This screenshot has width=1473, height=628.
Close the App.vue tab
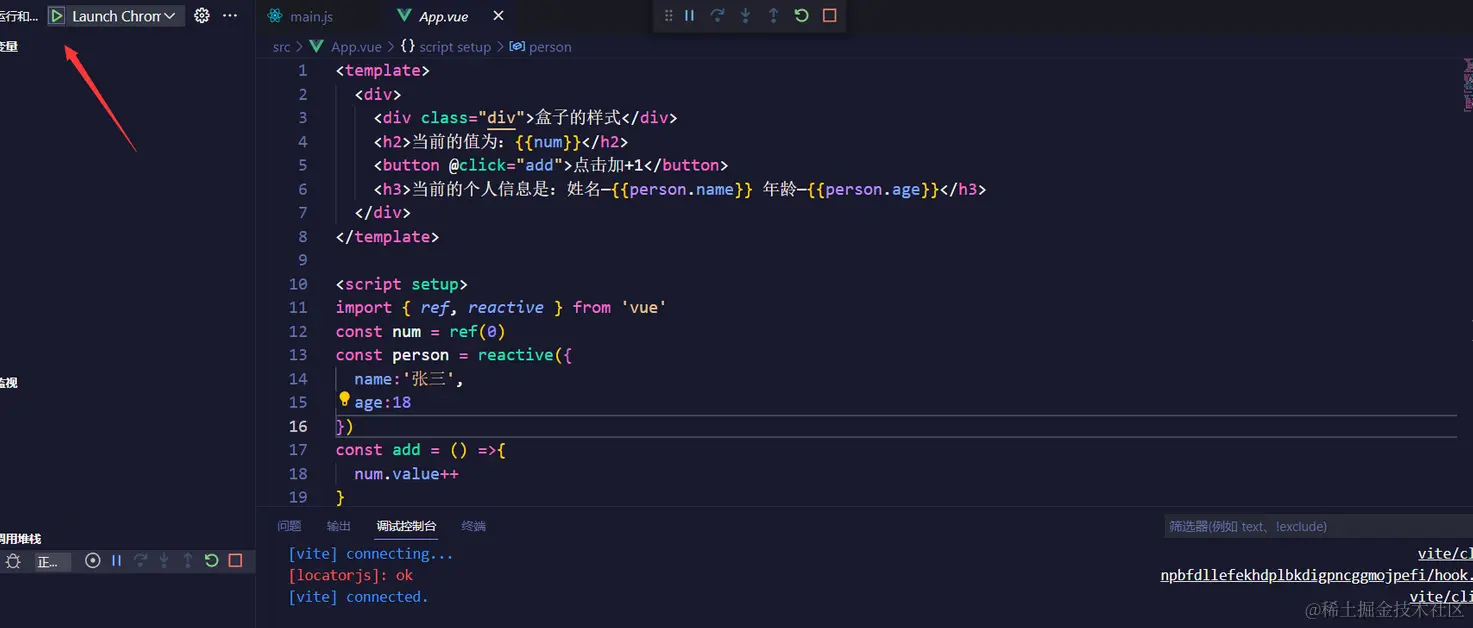tap(498, 16)
